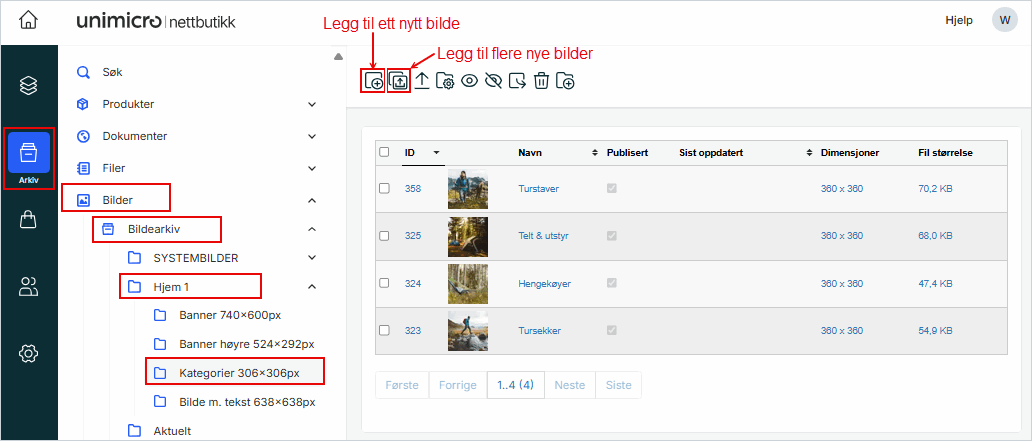This screenshot has width=1032, height=441.
Task: Click the trash can delete icon
Action: pyautogui.click(x=541, y=81)
